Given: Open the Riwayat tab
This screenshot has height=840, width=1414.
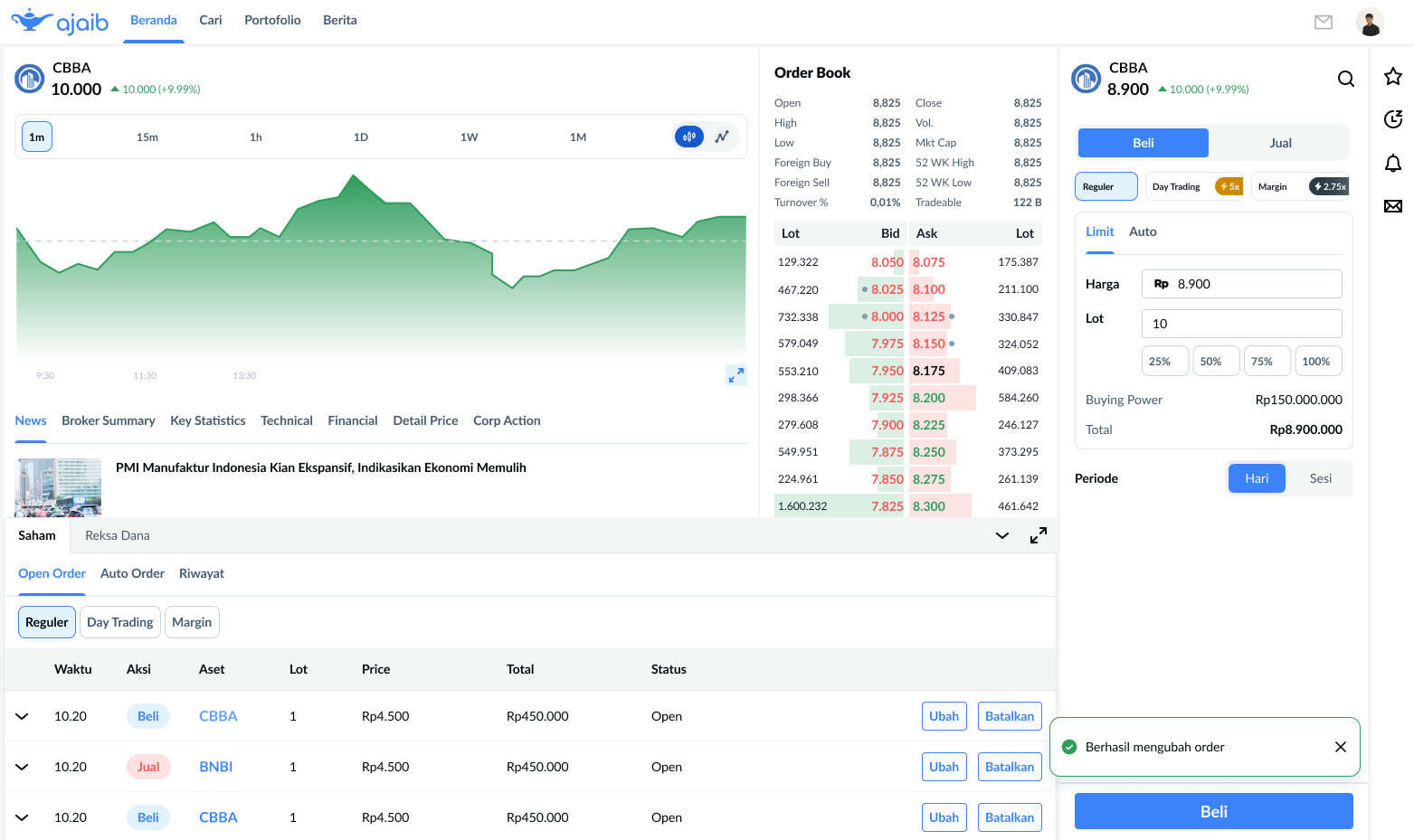Looking at the screenshot, I should (202, 573).
